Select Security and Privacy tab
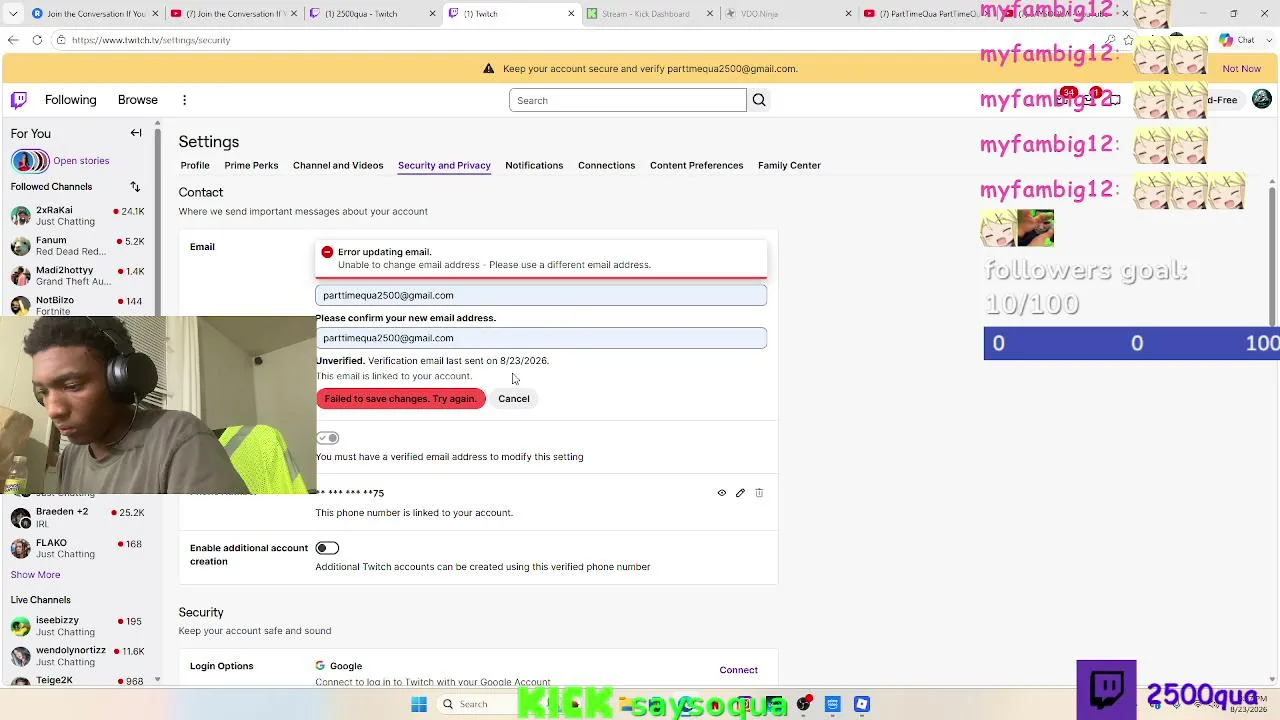The height and width of the screenshot is (720, 1280). (444, 165)
